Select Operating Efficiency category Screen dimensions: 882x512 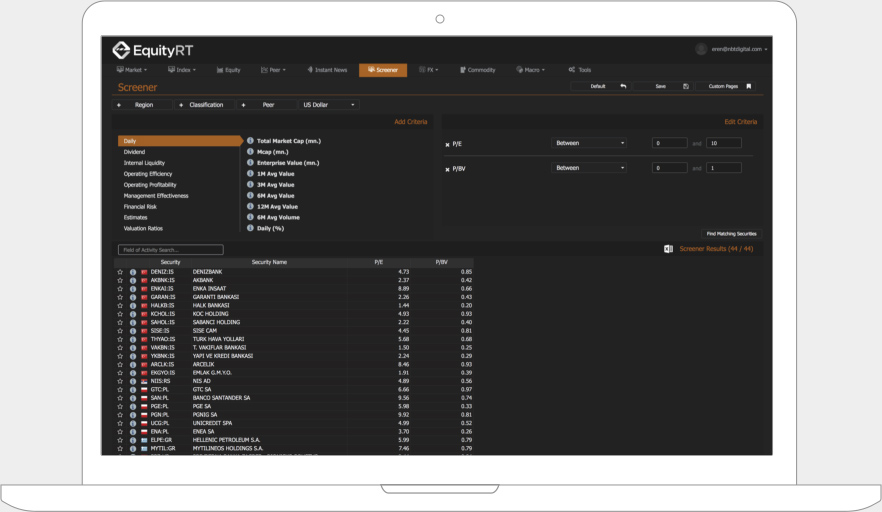[x=148, y=174]
